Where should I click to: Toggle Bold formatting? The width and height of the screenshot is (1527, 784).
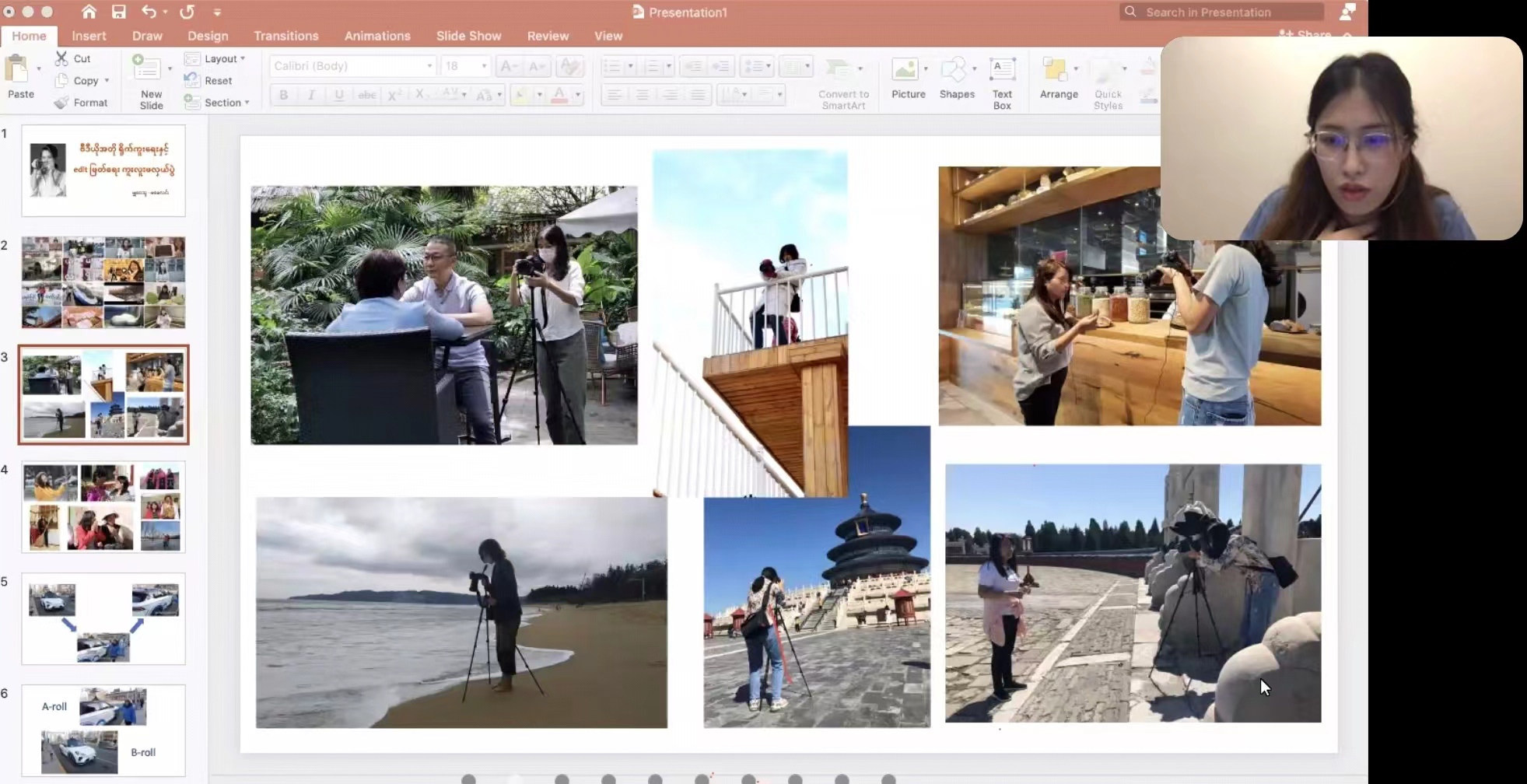284,95
